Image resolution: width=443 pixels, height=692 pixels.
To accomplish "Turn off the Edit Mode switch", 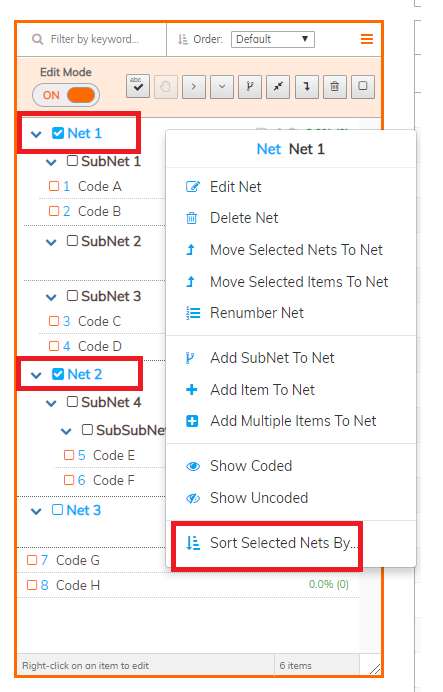I will (x=66, y=95).
